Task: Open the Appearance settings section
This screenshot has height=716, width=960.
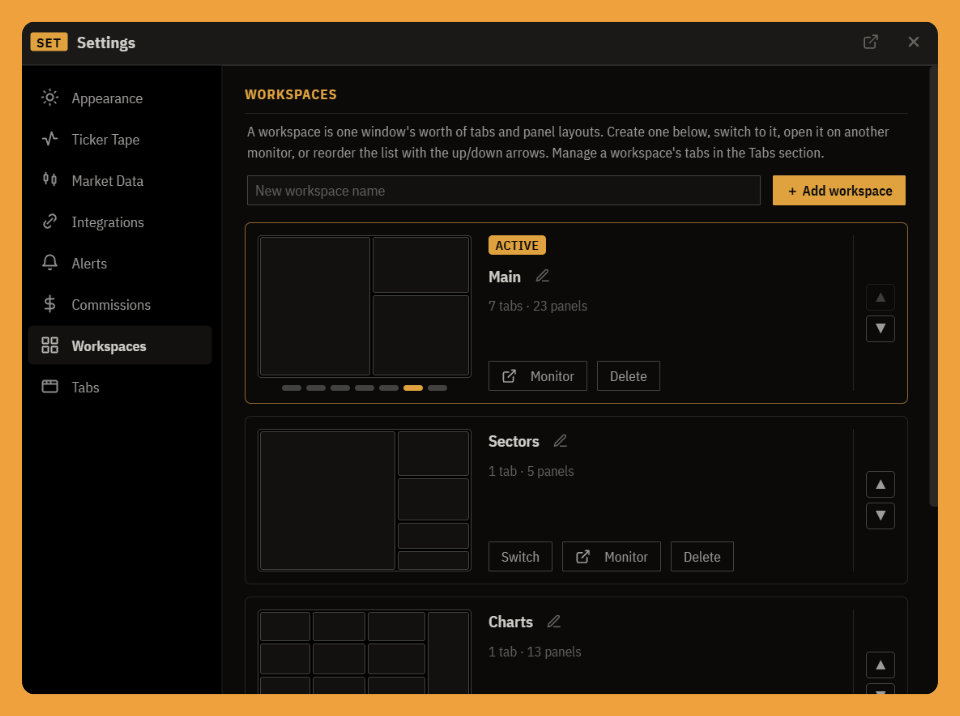Action: (120, 98)
